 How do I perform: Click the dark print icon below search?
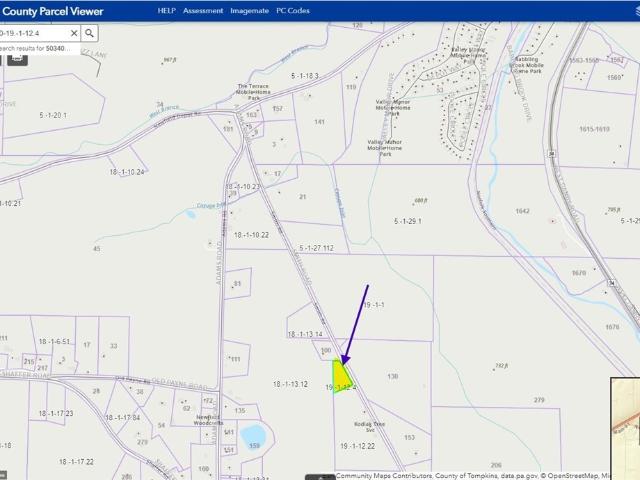(x=17, y=60)
